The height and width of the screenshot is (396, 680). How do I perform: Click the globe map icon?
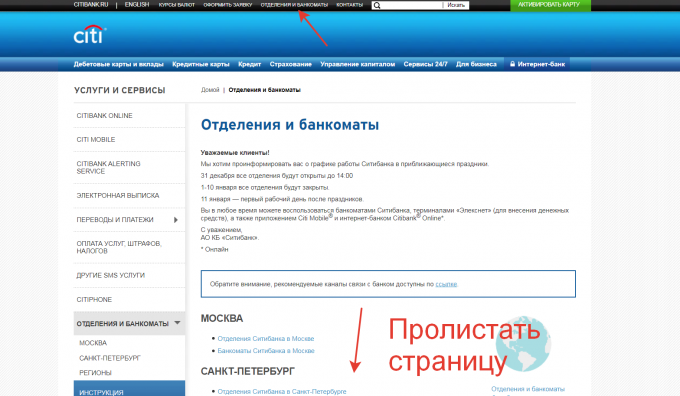pos(523,344)
